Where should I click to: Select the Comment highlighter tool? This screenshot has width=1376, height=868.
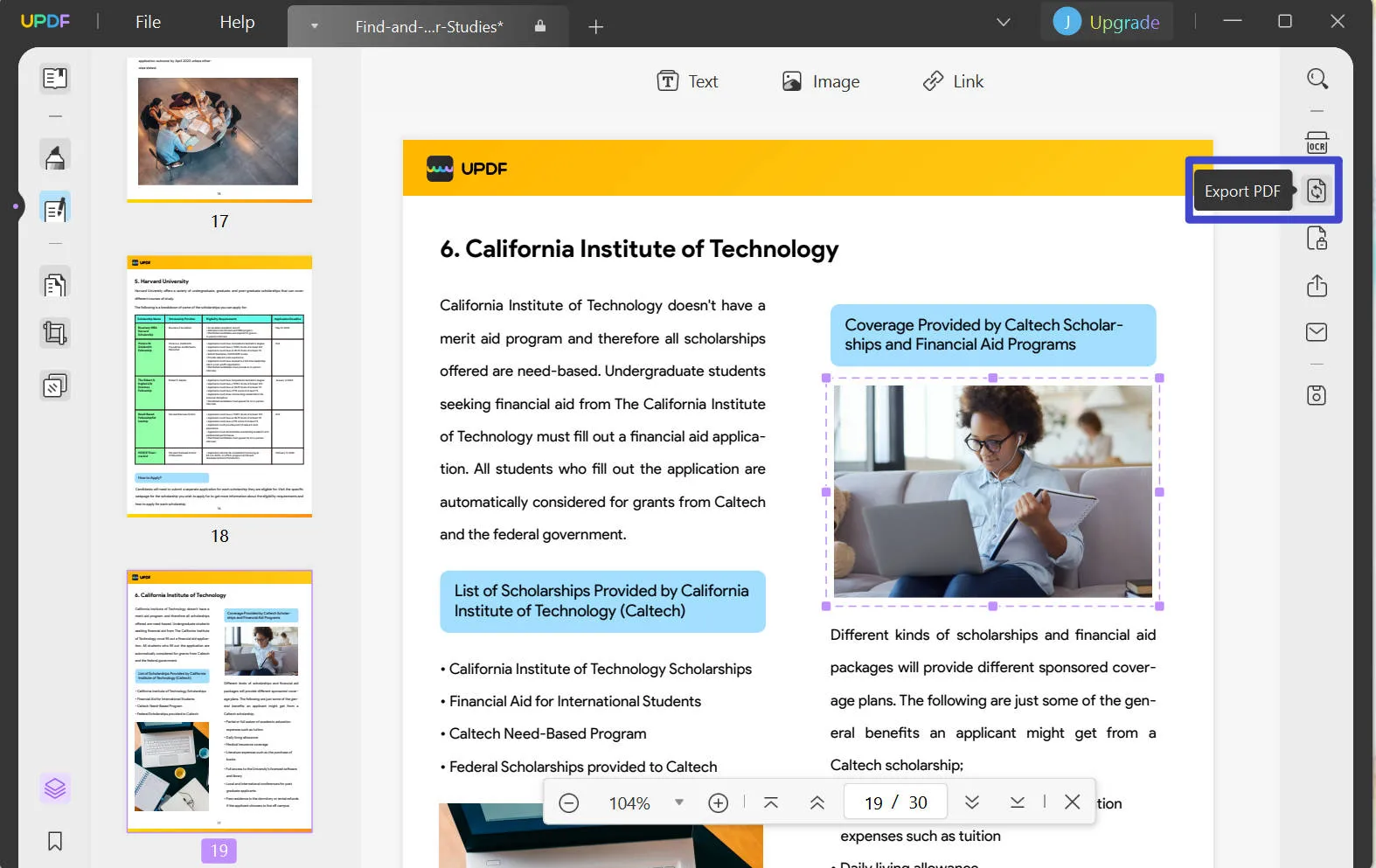click(x=55, y=157)
